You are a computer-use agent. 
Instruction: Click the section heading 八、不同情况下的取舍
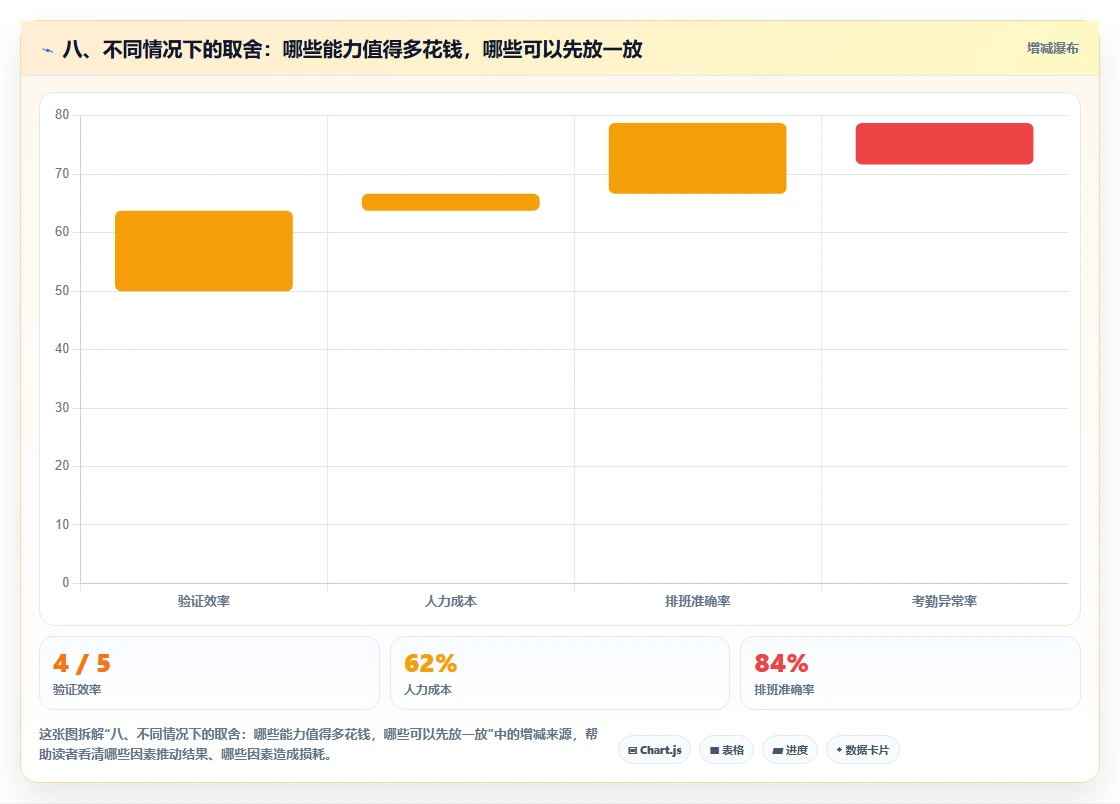353,49
